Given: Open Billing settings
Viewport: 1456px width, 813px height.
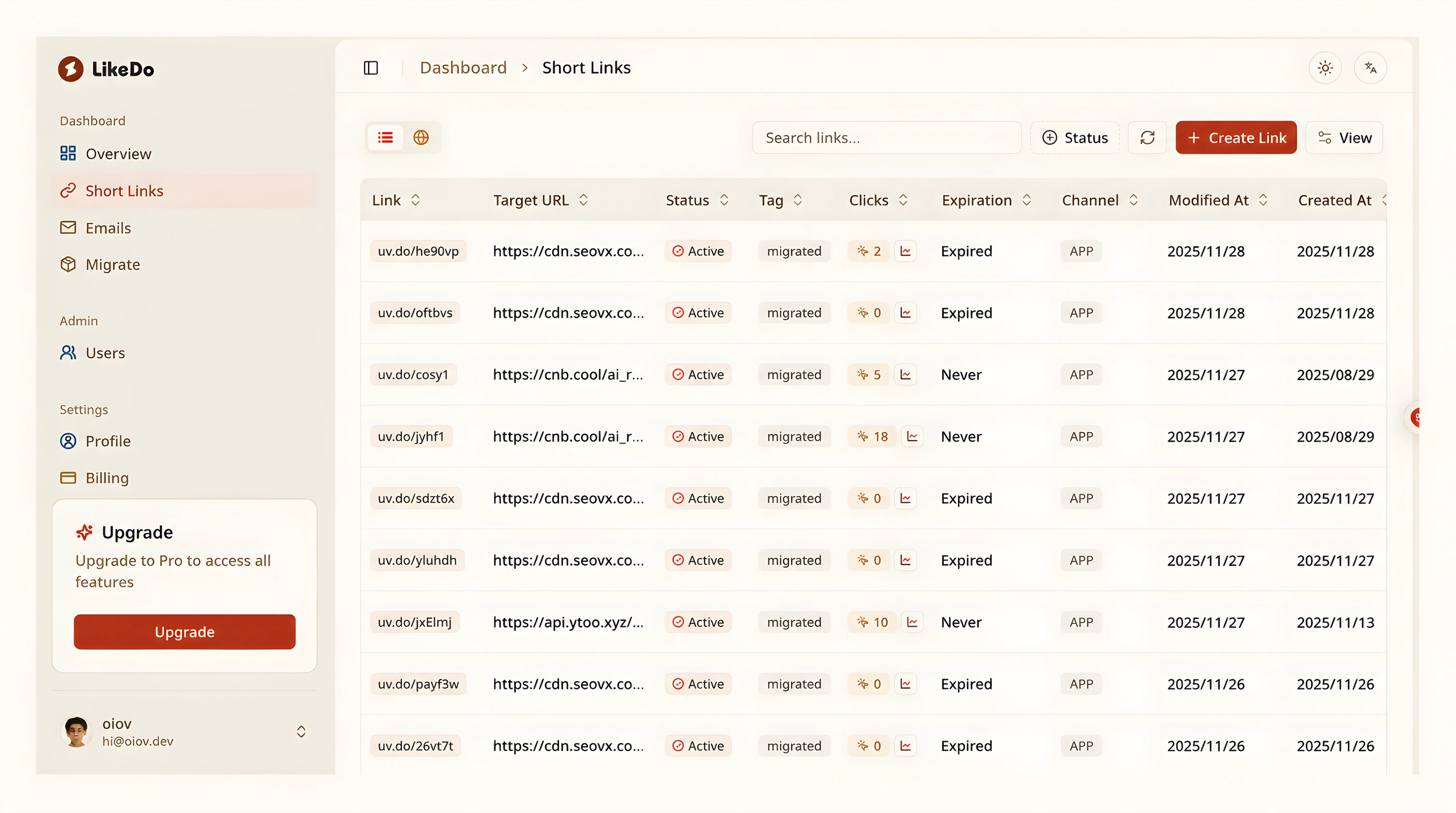Looking at the screenshot, I should click(184, 478).
